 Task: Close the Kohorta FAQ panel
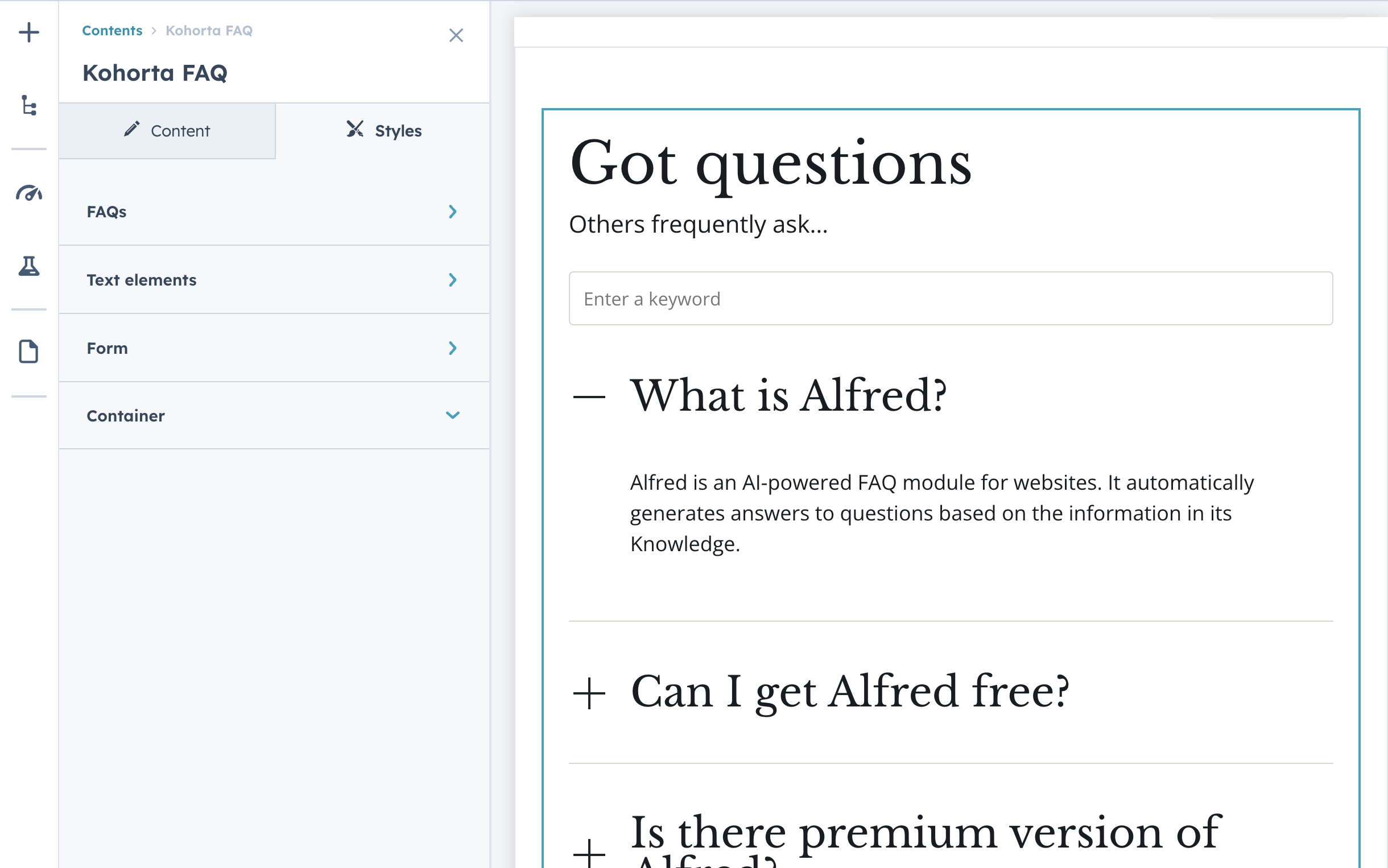point(456,36)
